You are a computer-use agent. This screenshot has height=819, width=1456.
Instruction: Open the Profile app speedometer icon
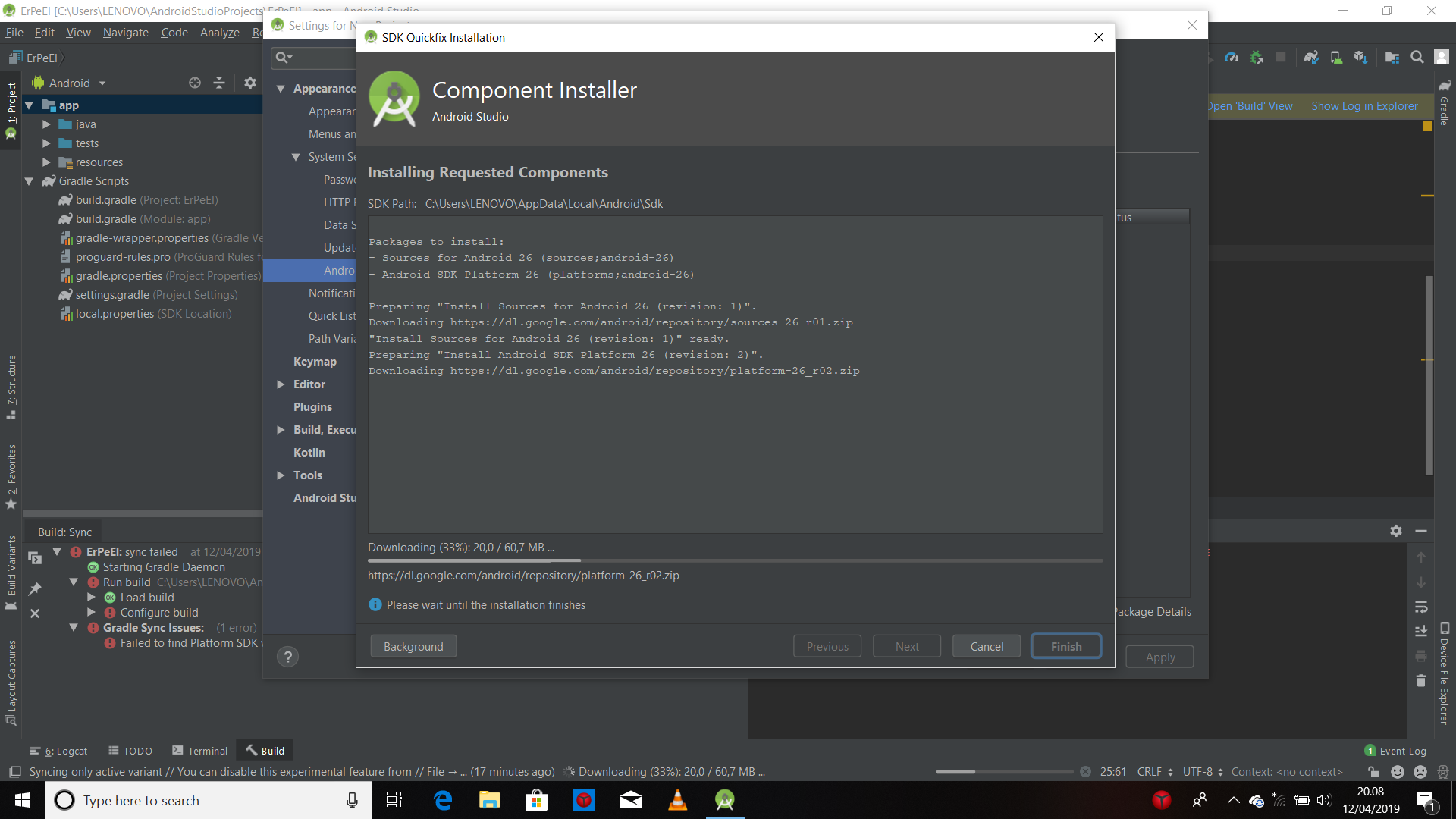(1232, 58)
